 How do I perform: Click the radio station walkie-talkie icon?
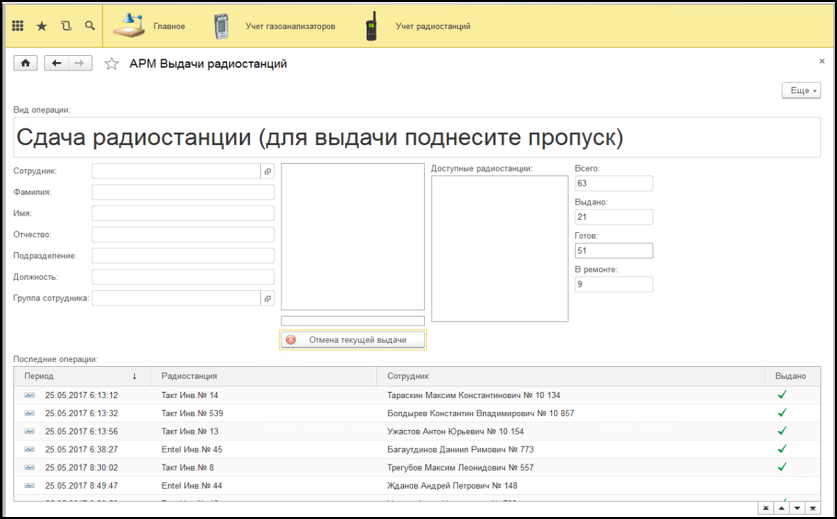371,26
